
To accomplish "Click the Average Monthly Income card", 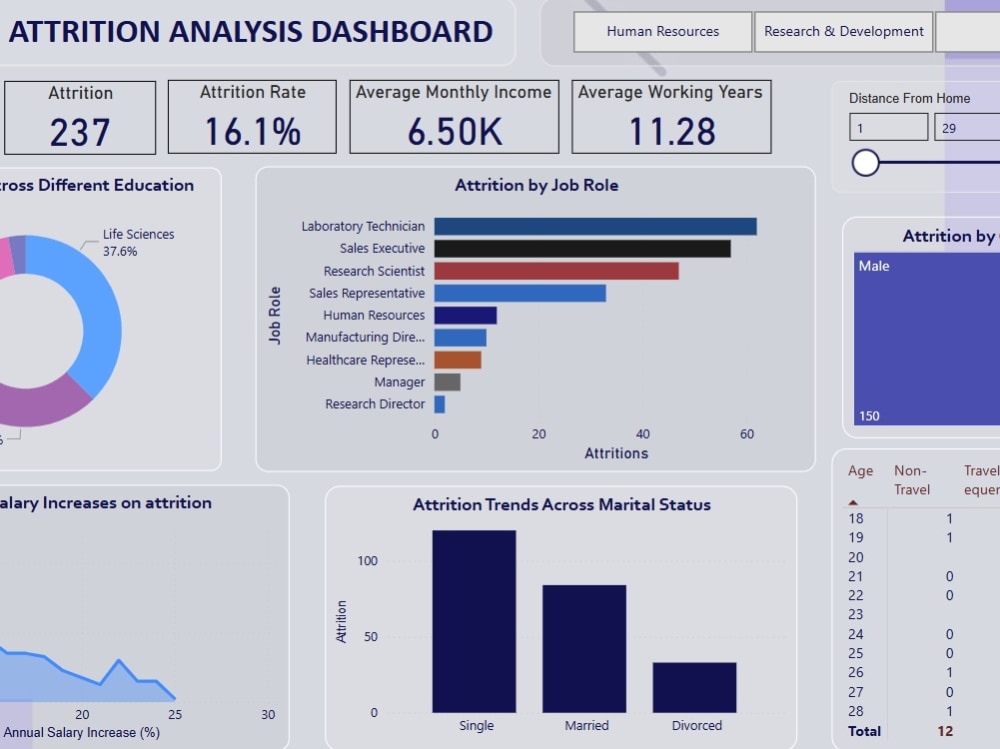I will click(453, 116).
